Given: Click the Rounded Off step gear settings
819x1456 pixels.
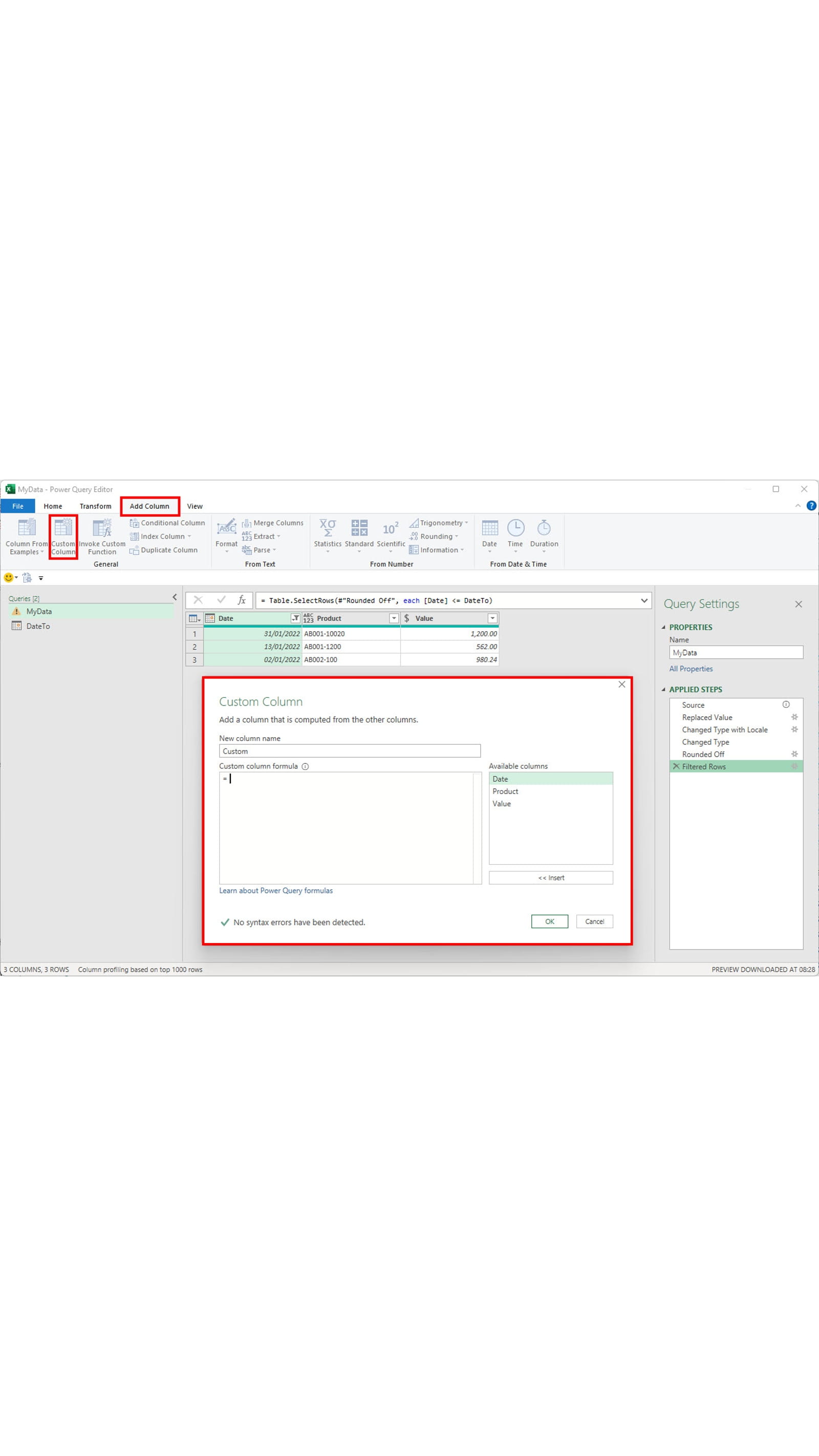Looking at the screenshot, I should pyautogui.click(x=795, y=754).
